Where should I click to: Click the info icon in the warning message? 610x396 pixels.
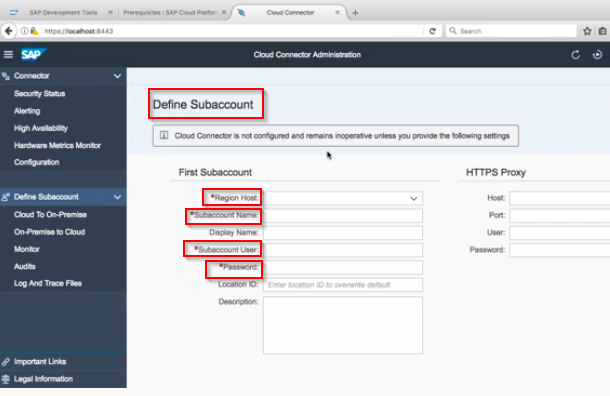pos(164,136)
